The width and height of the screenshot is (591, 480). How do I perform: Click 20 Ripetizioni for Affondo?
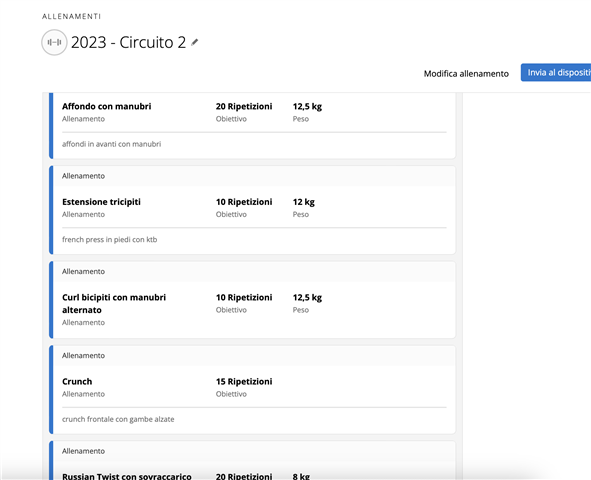tap(244, 106)
